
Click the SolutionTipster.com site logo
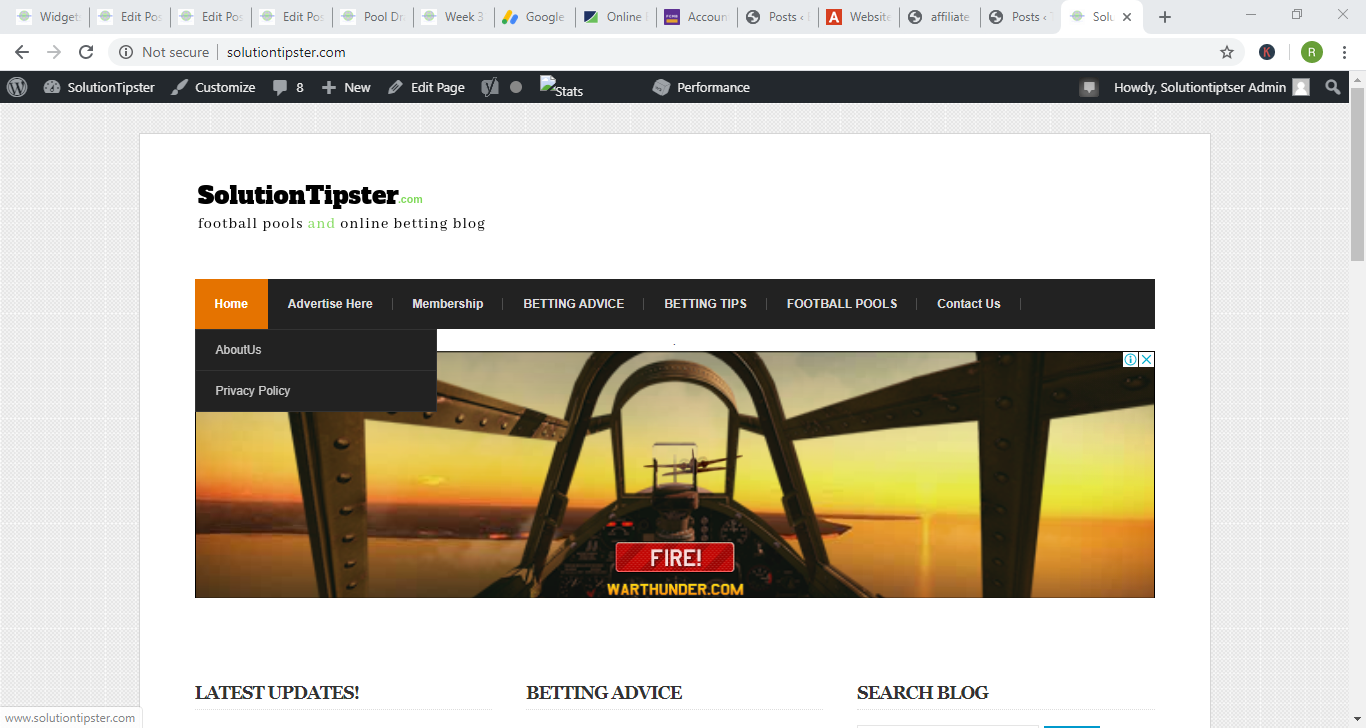tap(310, 194)
